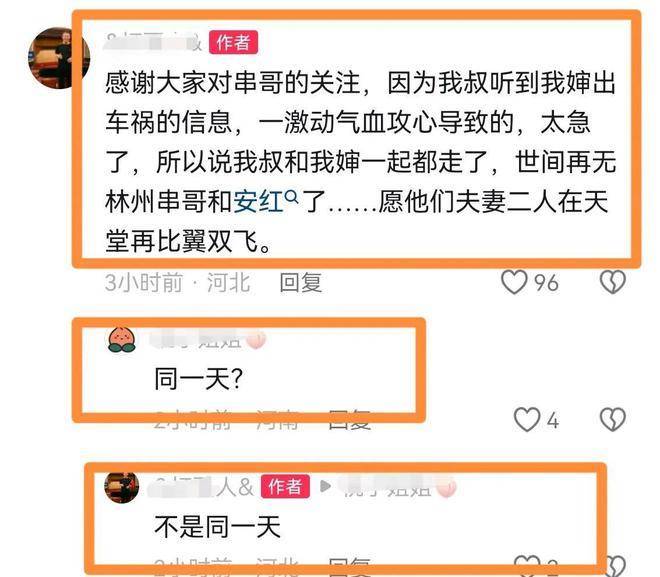Tap broken heart on the "不是同一天" reply
Image resolution: width=660 pixels, height=577 pixels.
(x=615, y=566)
